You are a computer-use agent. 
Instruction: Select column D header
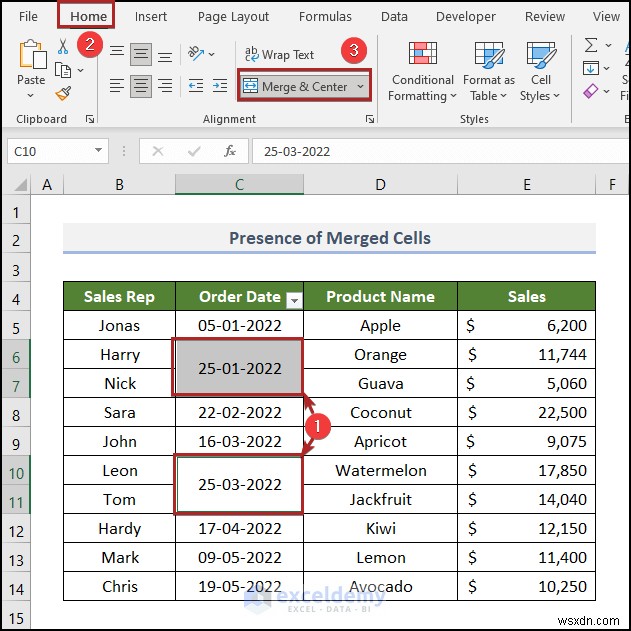pyautogui.click(x=380, y=185)
